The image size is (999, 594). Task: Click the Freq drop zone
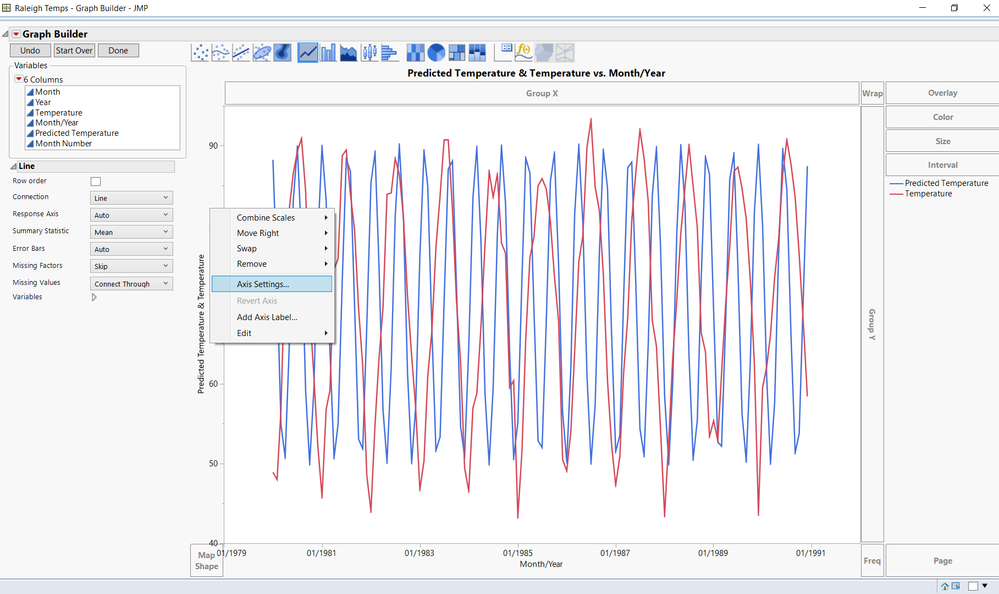(x=872, y=561)
